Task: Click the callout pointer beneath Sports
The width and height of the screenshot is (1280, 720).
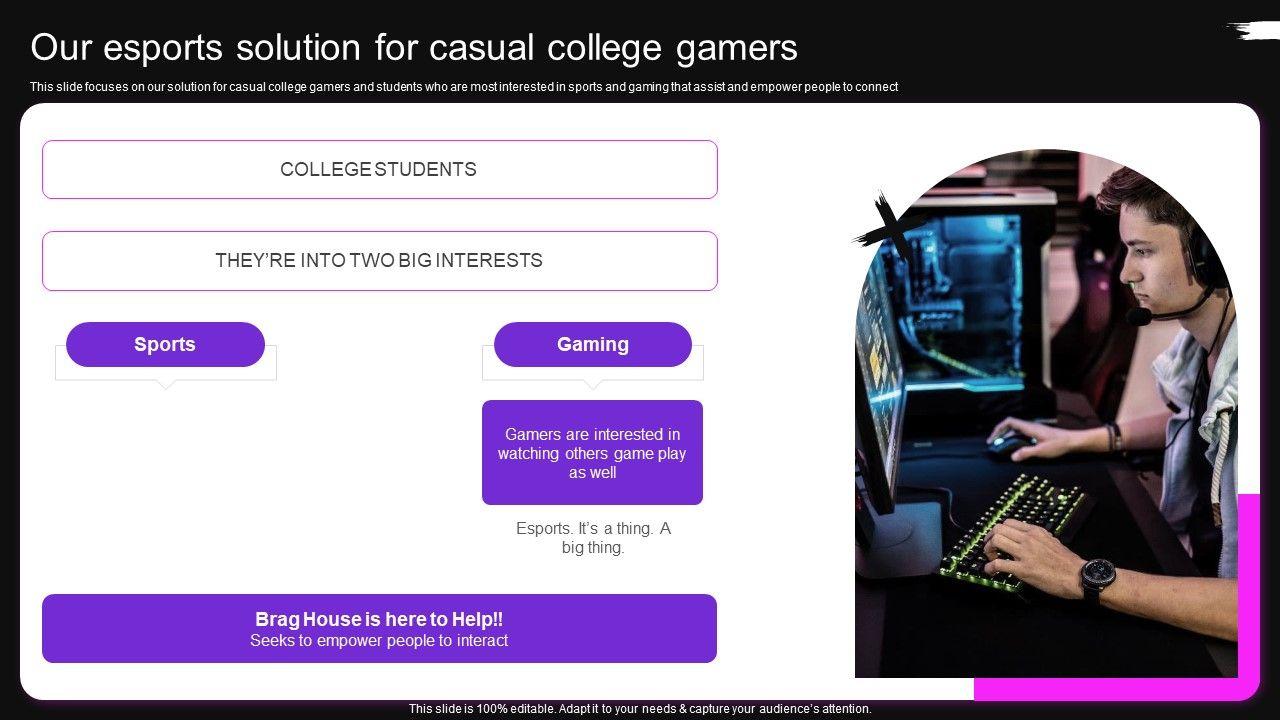Action: pos(166,384)
